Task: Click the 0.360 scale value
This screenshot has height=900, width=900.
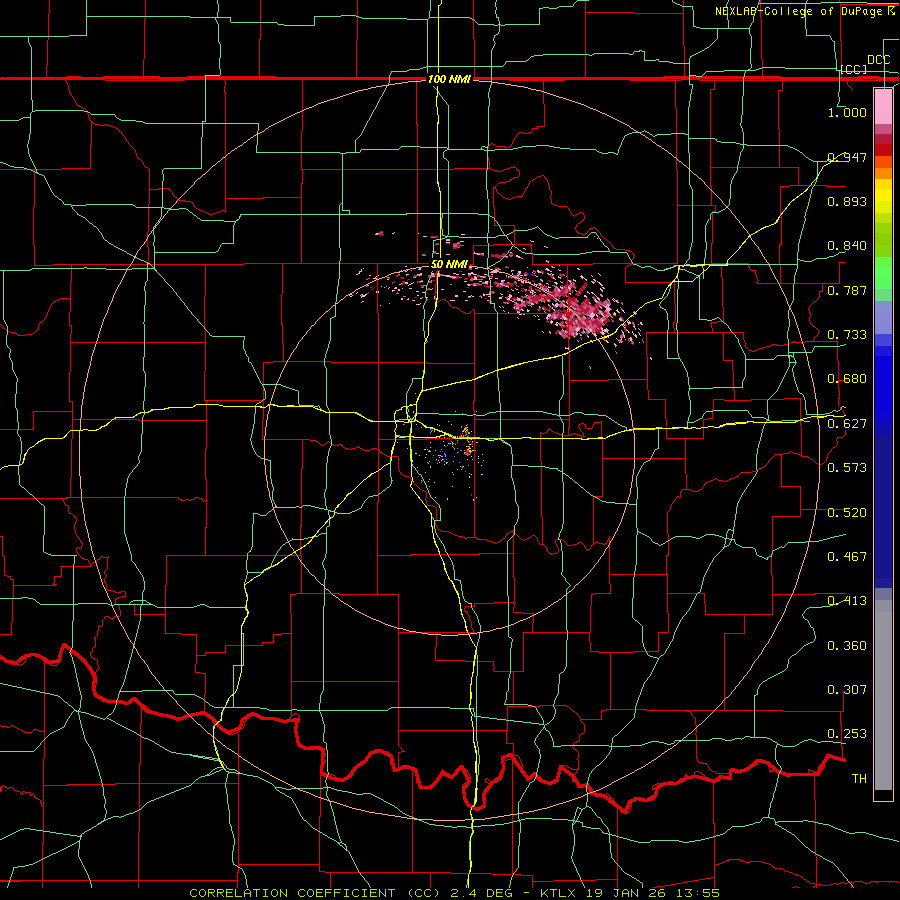Action: pyautogui.click(x=847, y=646)
